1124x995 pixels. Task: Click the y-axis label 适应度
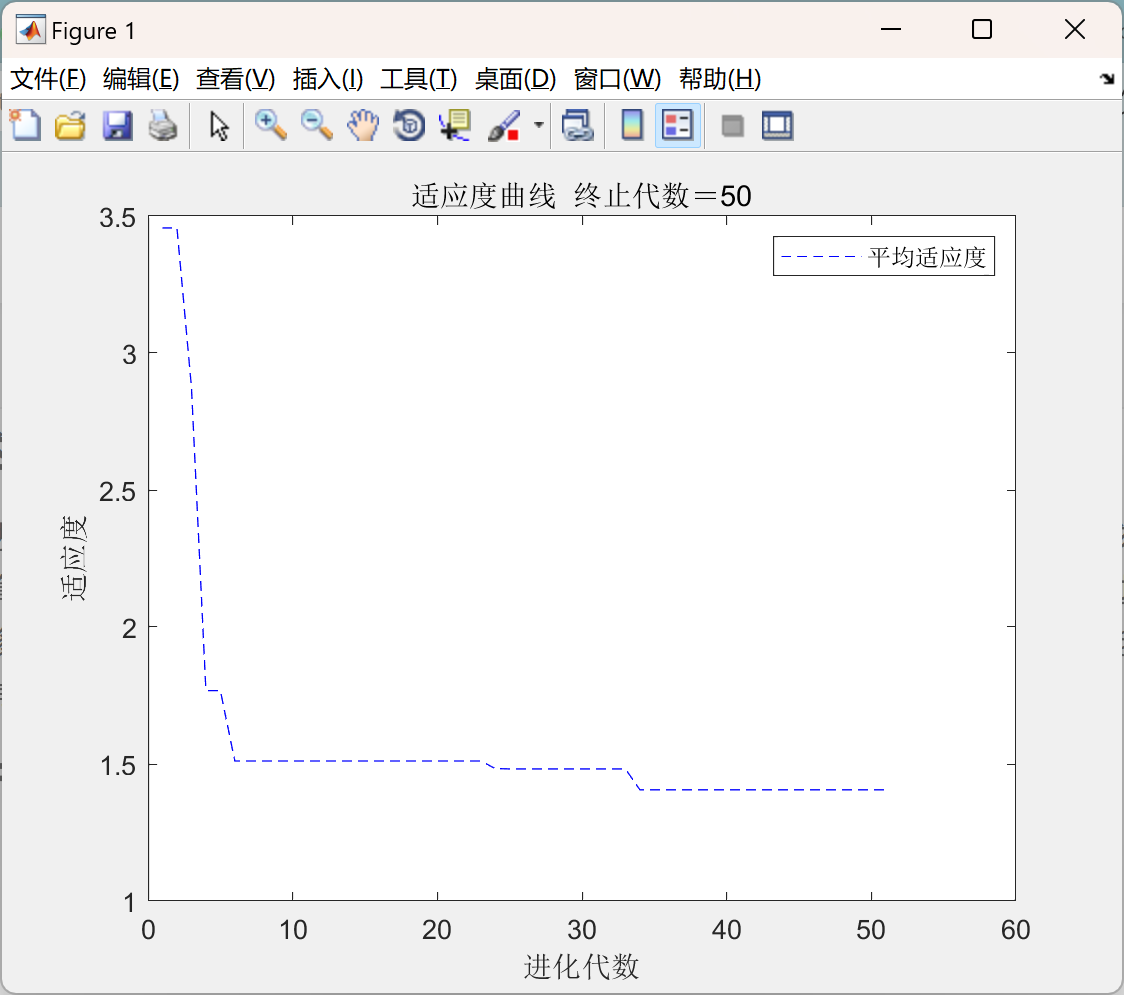coord(72,557)
